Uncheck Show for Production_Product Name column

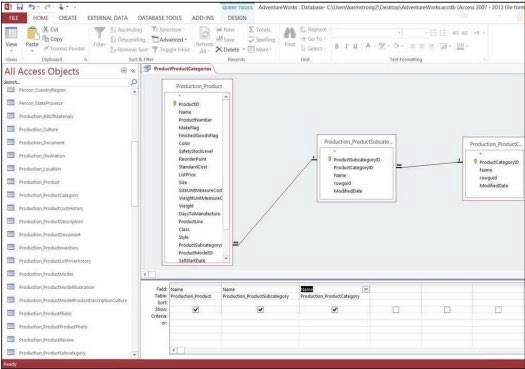click(x=196, y=310)
